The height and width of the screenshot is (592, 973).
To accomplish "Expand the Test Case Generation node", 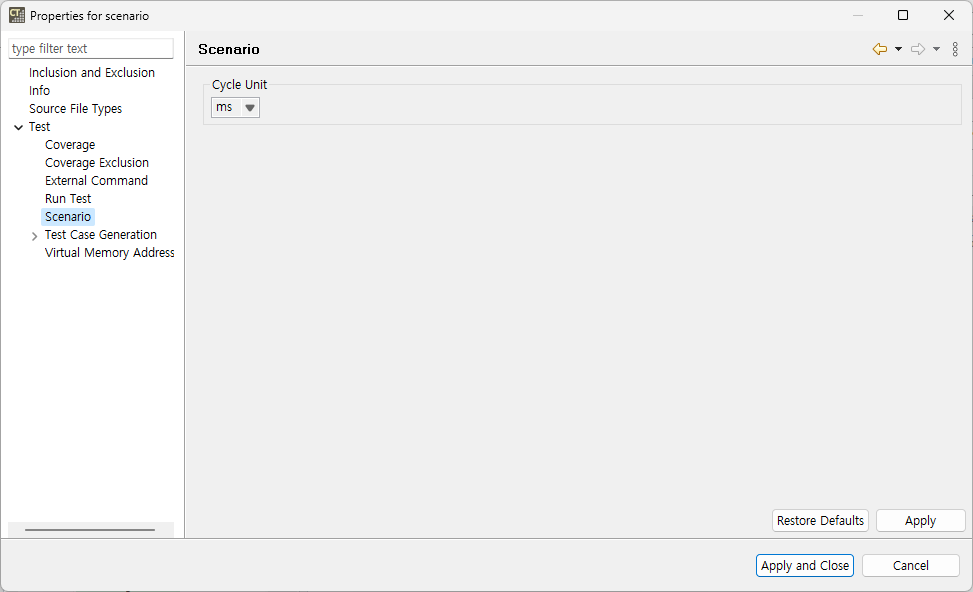I will (35, 236).
